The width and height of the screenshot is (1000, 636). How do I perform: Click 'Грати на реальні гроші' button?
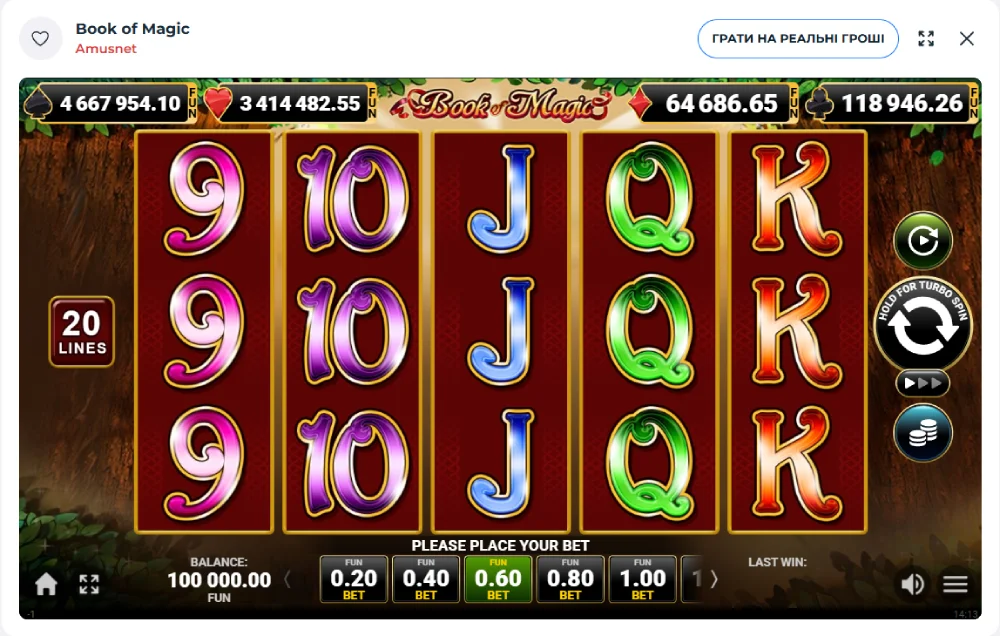point(798,39)
